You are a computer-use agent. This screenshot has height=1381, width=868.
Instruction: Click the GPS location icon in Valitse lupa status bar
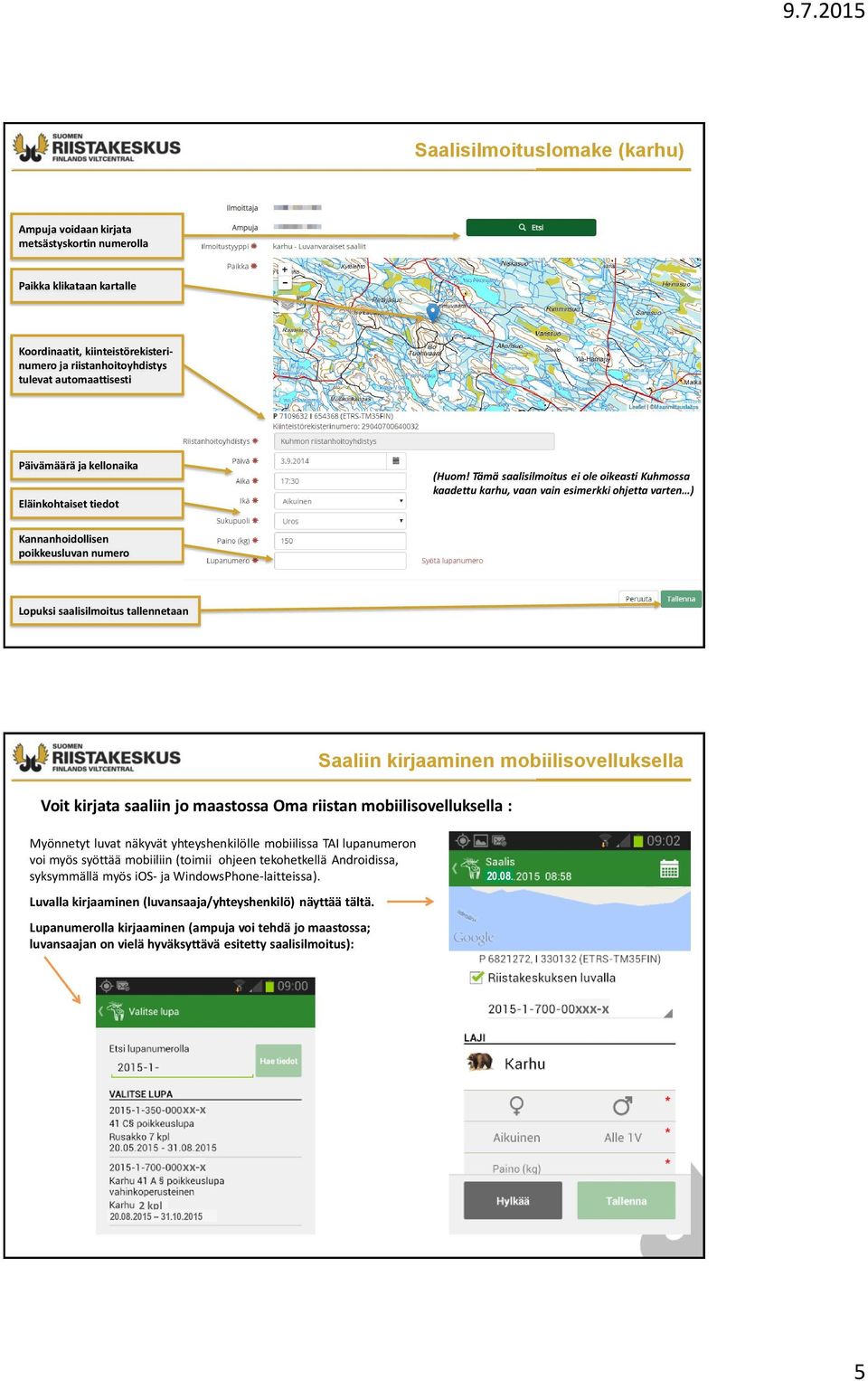[107, 986]
